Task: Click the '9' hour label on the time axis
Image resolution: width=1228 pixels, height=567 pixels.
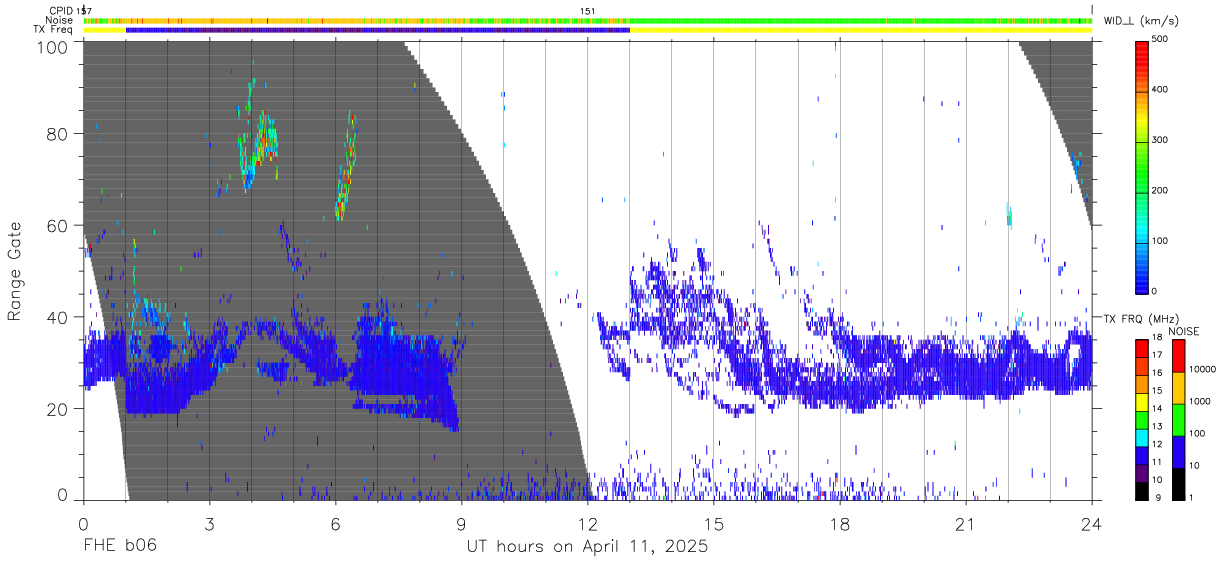Action: click(461, 524)
